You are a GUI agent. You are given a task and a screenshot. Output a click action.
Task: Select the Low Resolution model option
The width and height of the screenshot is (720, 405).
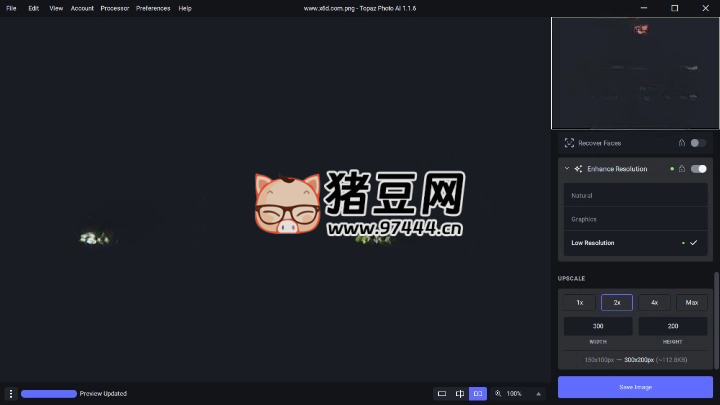(636, 243)
